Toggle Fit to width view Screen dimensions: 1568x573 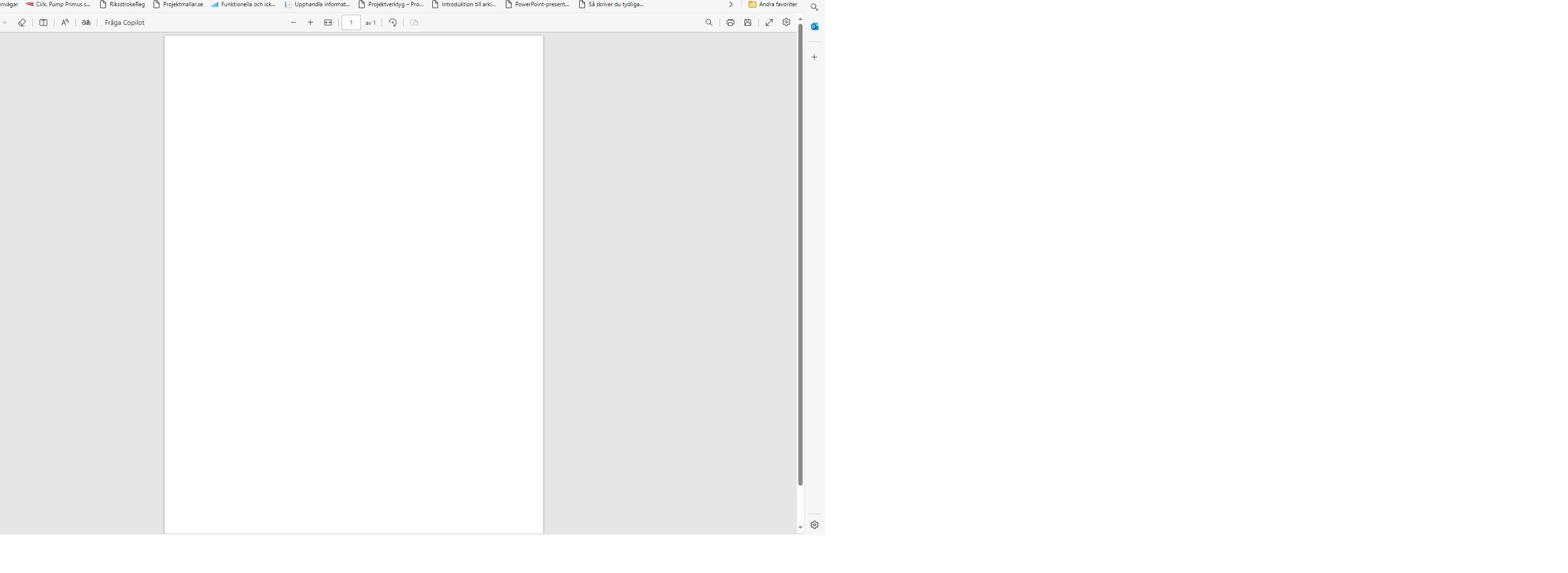[328, 22]
